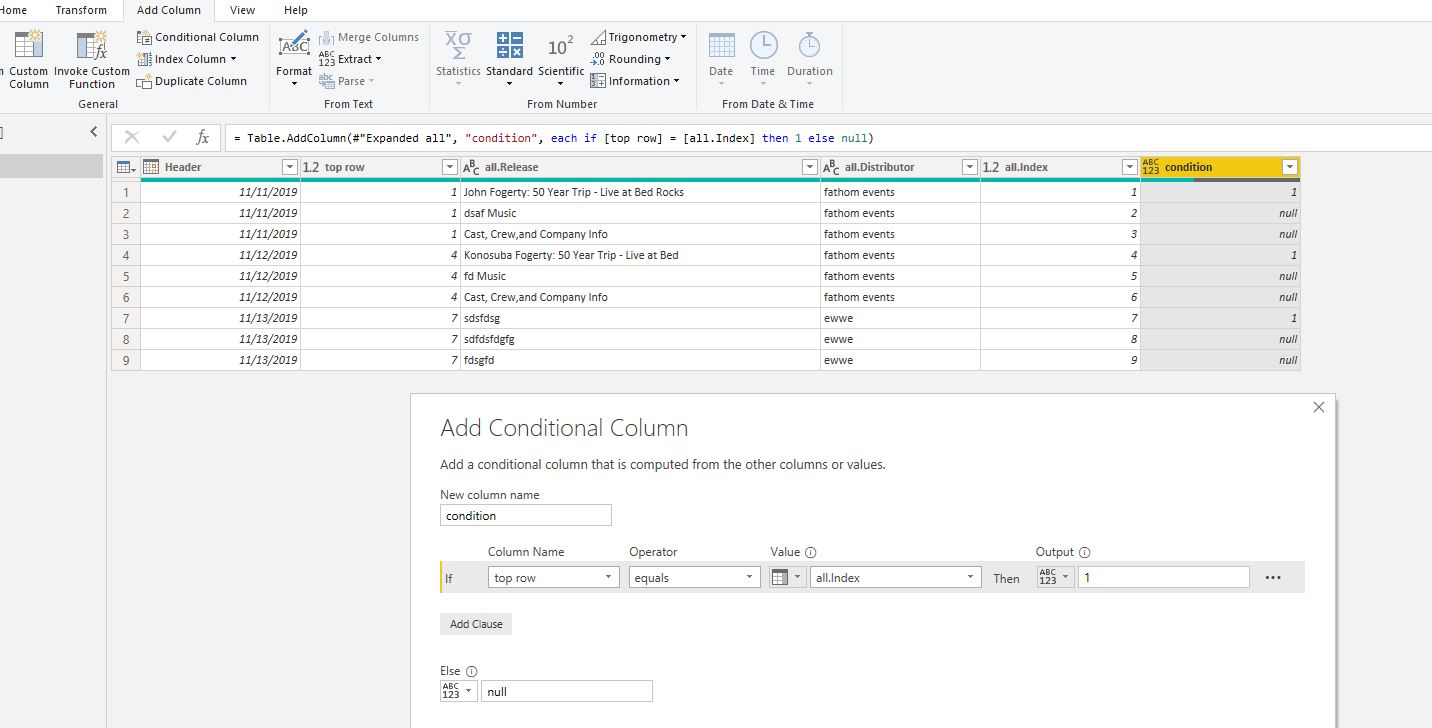The width and height of the screenshot is (1432, 728).
Task: Click the Output value field containing 1
Action: click(1164, 578)
